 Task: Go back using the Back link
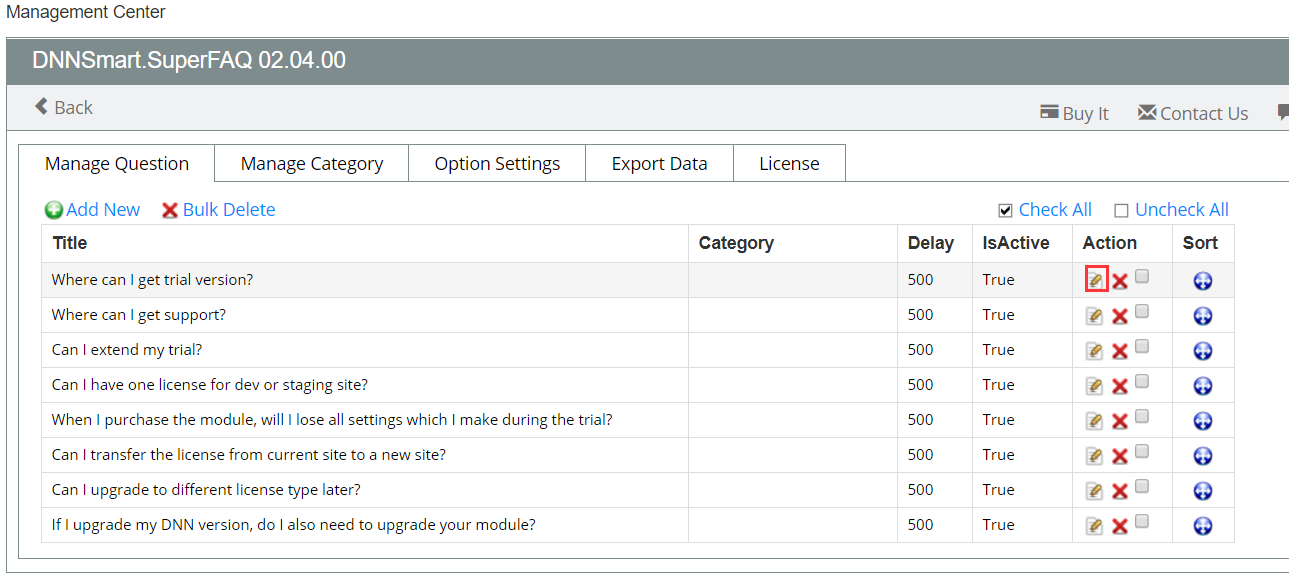click(64, 107)
